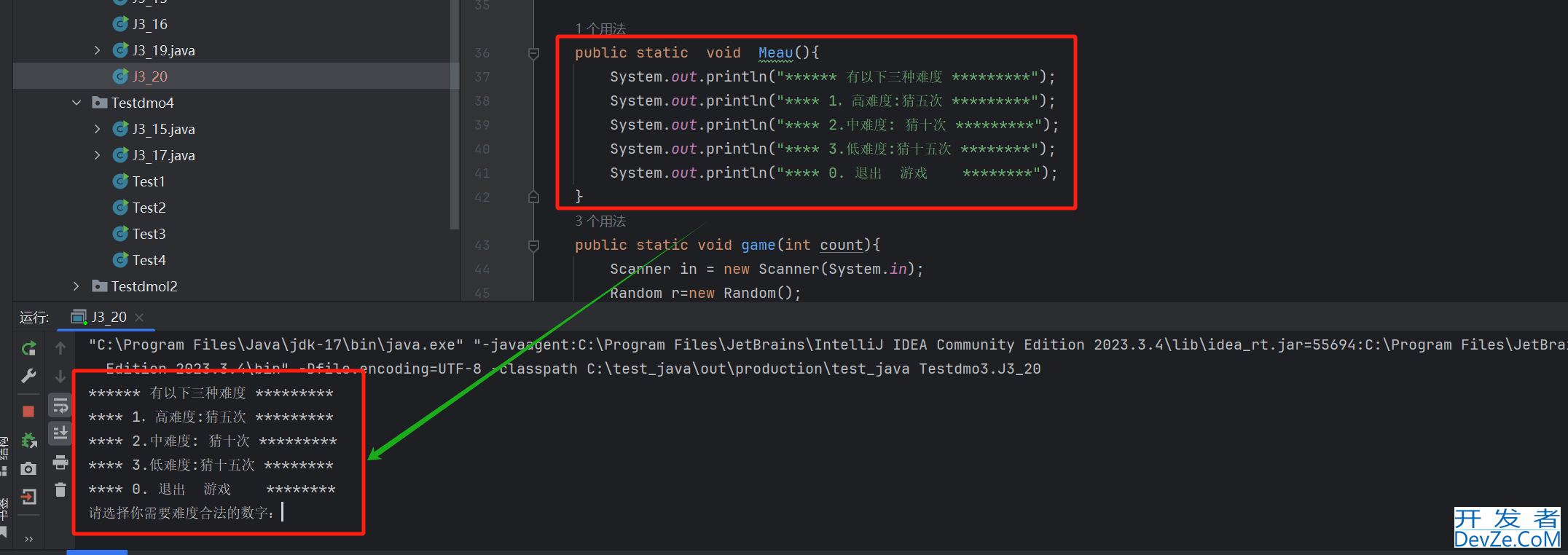Click line number 43 in gutter
The width and height of the screenshot is (1568, 555).
click(482, 245)
